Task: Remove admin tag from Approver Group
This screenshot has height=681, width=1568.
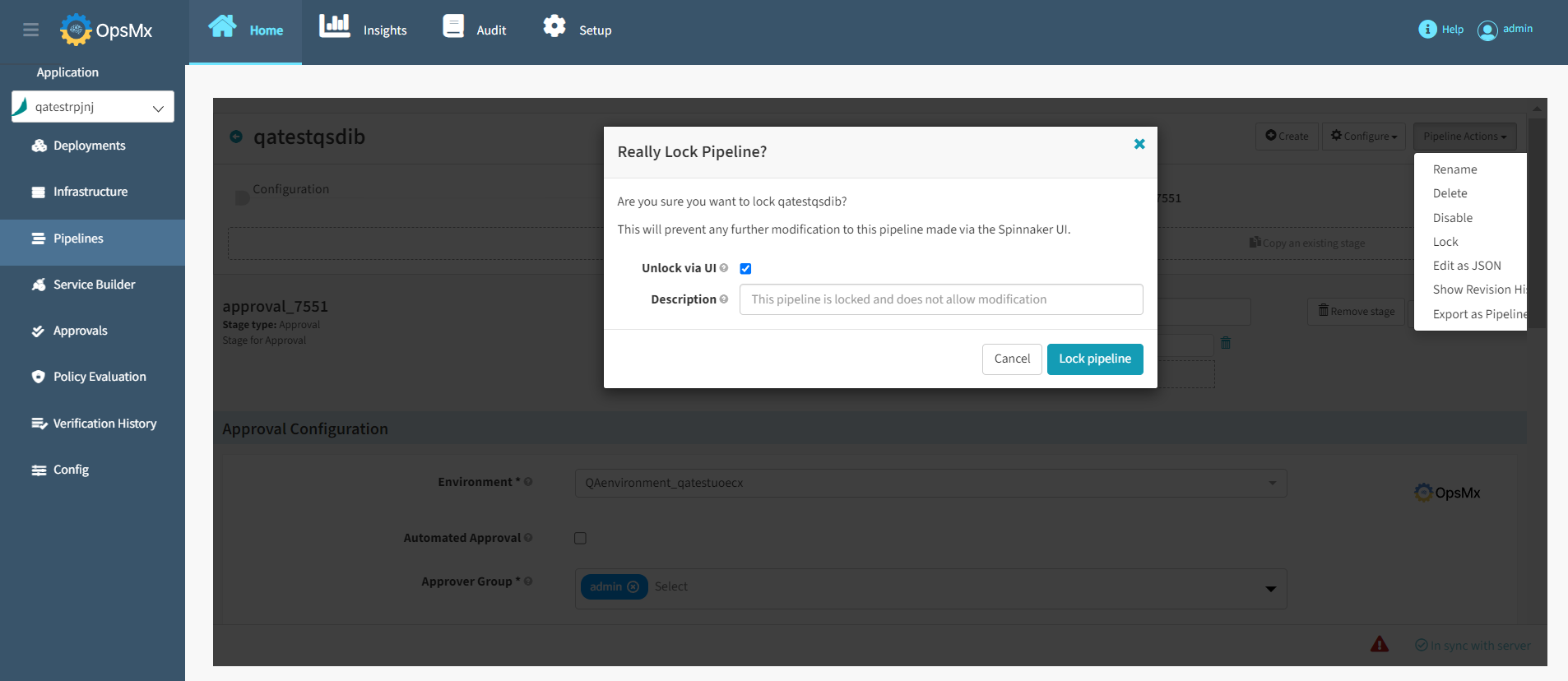Action: pyautogui.click(x=633, y=587)
